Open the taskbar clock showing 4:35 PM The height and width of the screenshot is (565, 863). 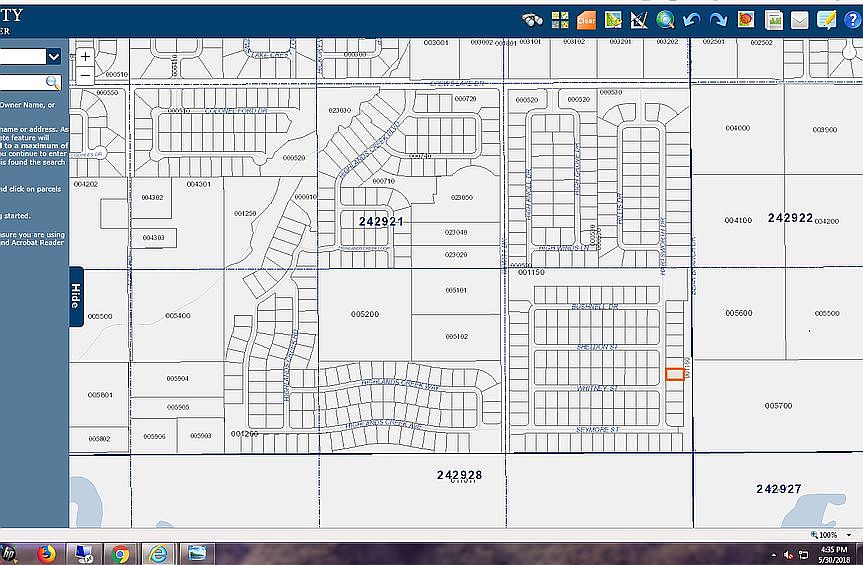pos(834,555)
